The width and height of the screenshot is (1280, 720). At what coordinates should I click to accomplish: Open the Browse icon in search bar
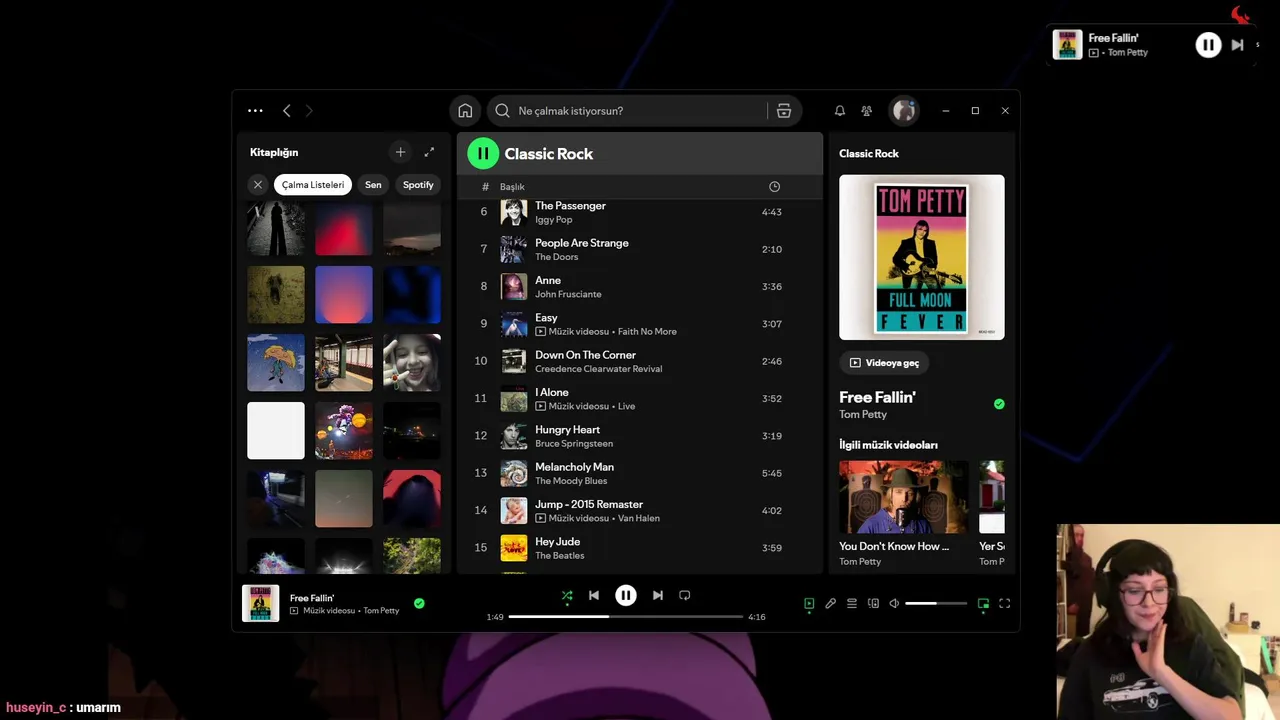click(784, 111)
